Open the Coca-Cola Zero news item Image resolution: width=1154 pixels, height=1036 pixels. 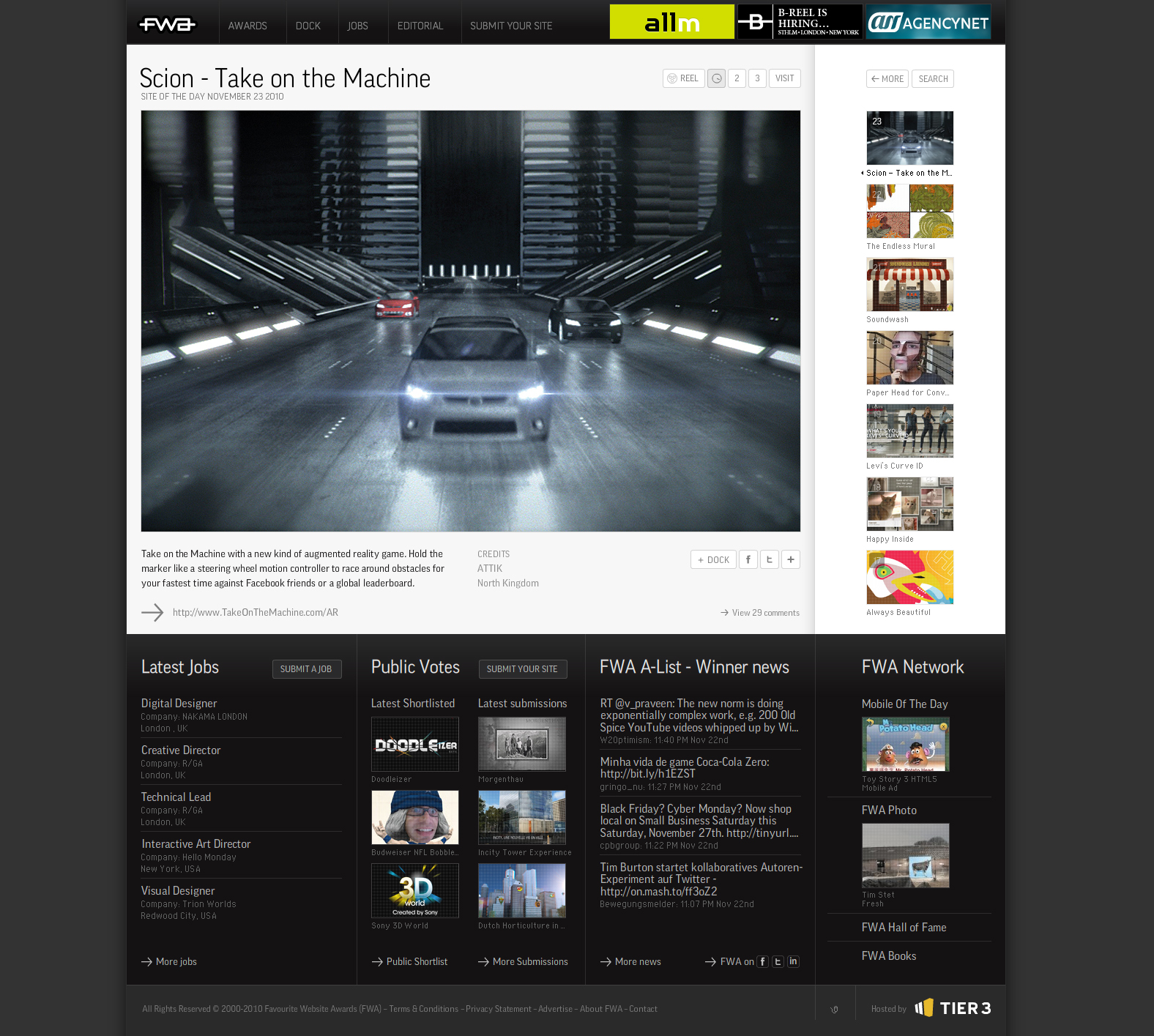(x=685, y=767)
